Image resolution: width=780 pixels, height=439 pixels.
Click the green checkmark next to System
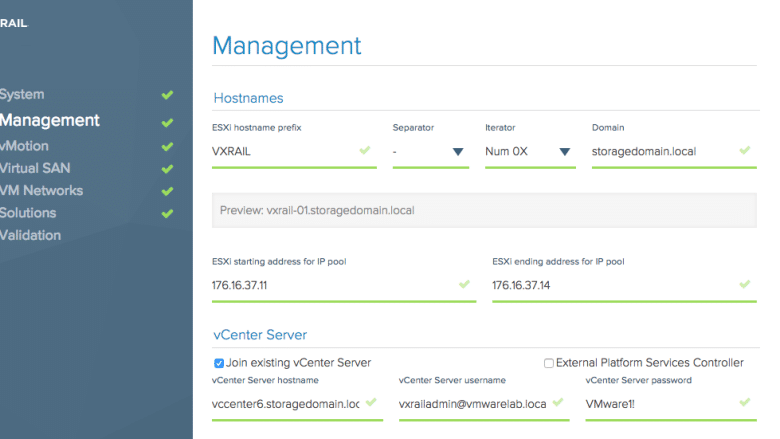point(167,94)
